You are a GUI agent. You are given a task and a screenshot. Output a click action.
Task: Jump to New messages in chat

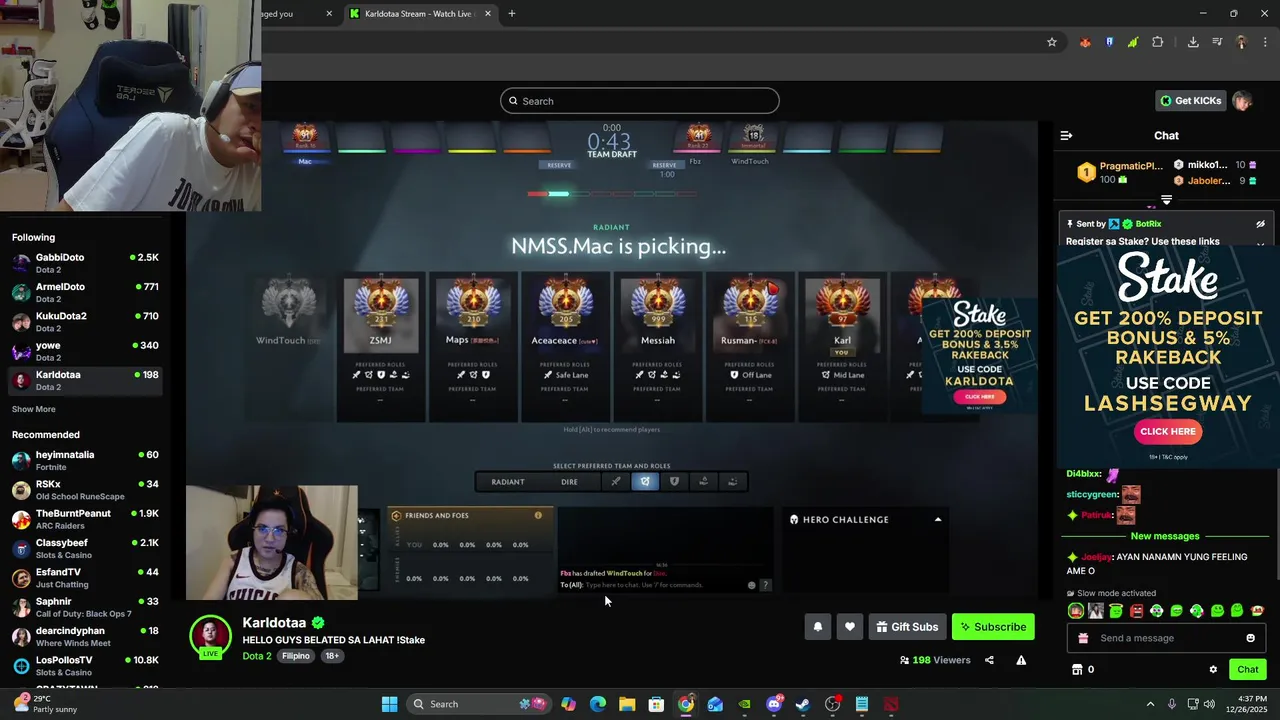(1164, 536)
